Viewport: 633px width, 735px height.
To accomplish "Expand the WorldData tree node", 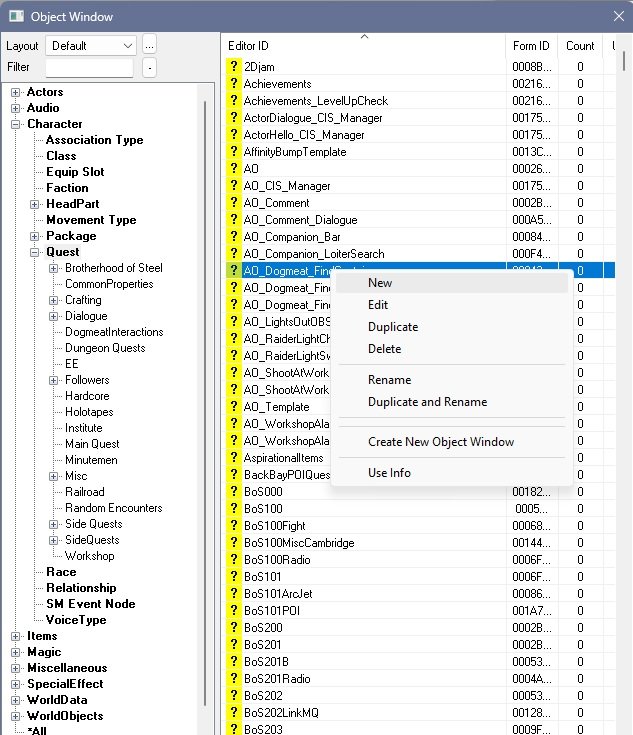I will 15,700.
